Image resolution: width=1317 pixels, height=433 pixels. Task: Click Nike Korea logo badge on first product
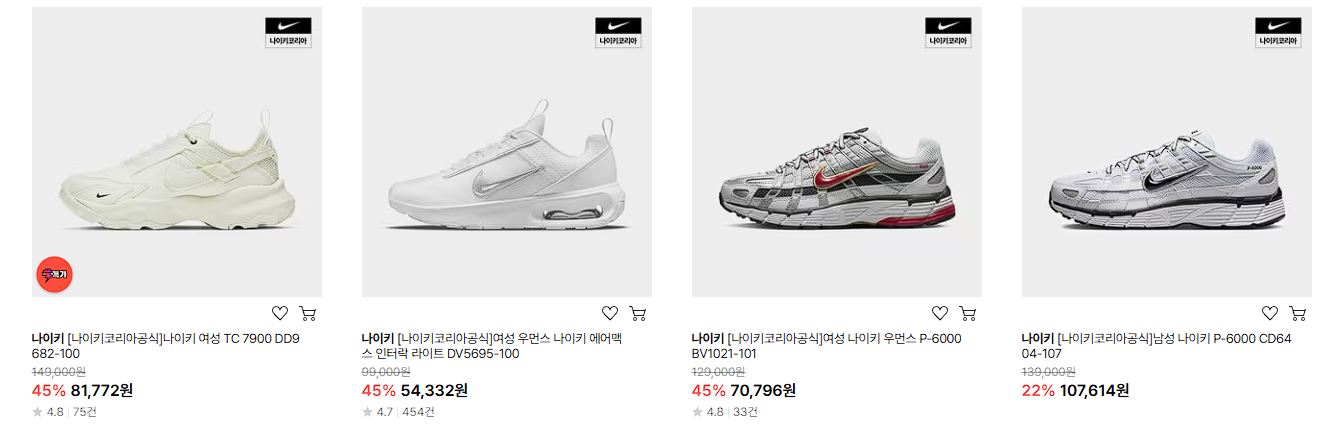pyautogui.click(x=288, y=32)
